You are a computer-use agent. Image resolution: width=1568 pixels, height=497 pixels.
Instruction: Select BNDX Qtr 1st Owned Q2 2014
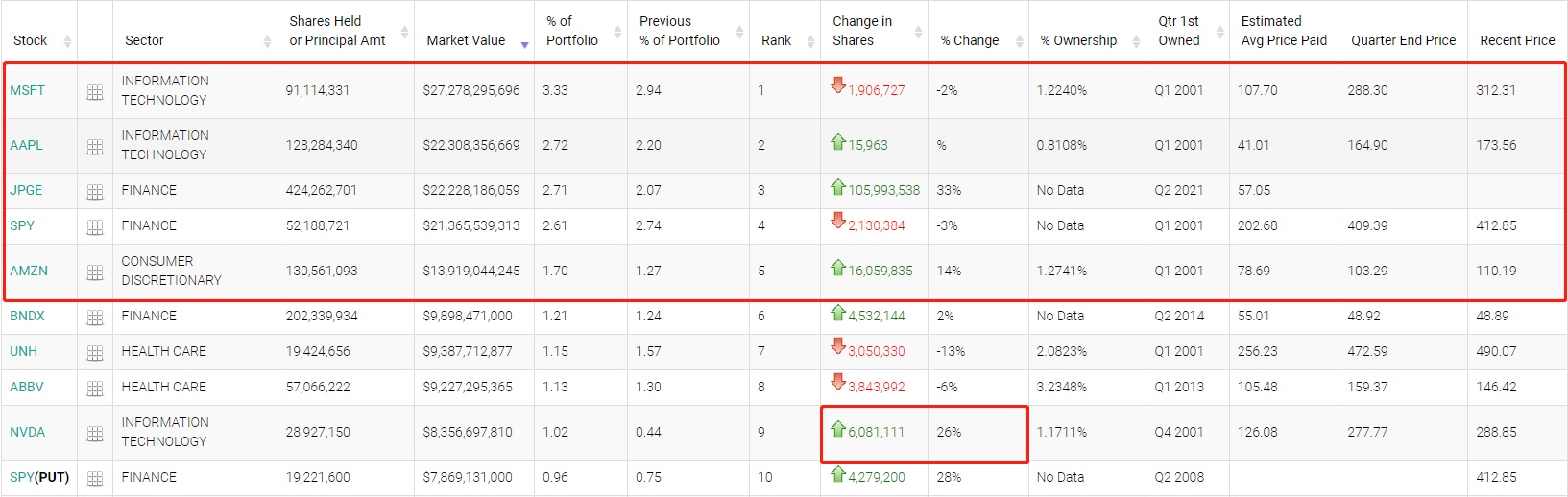(1179, 316)
